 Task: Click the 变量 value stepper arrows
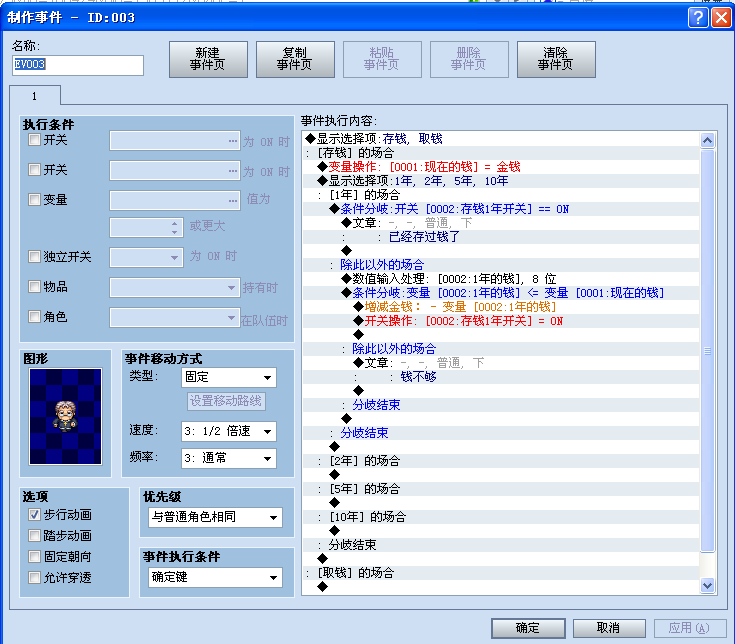(174, 228)
